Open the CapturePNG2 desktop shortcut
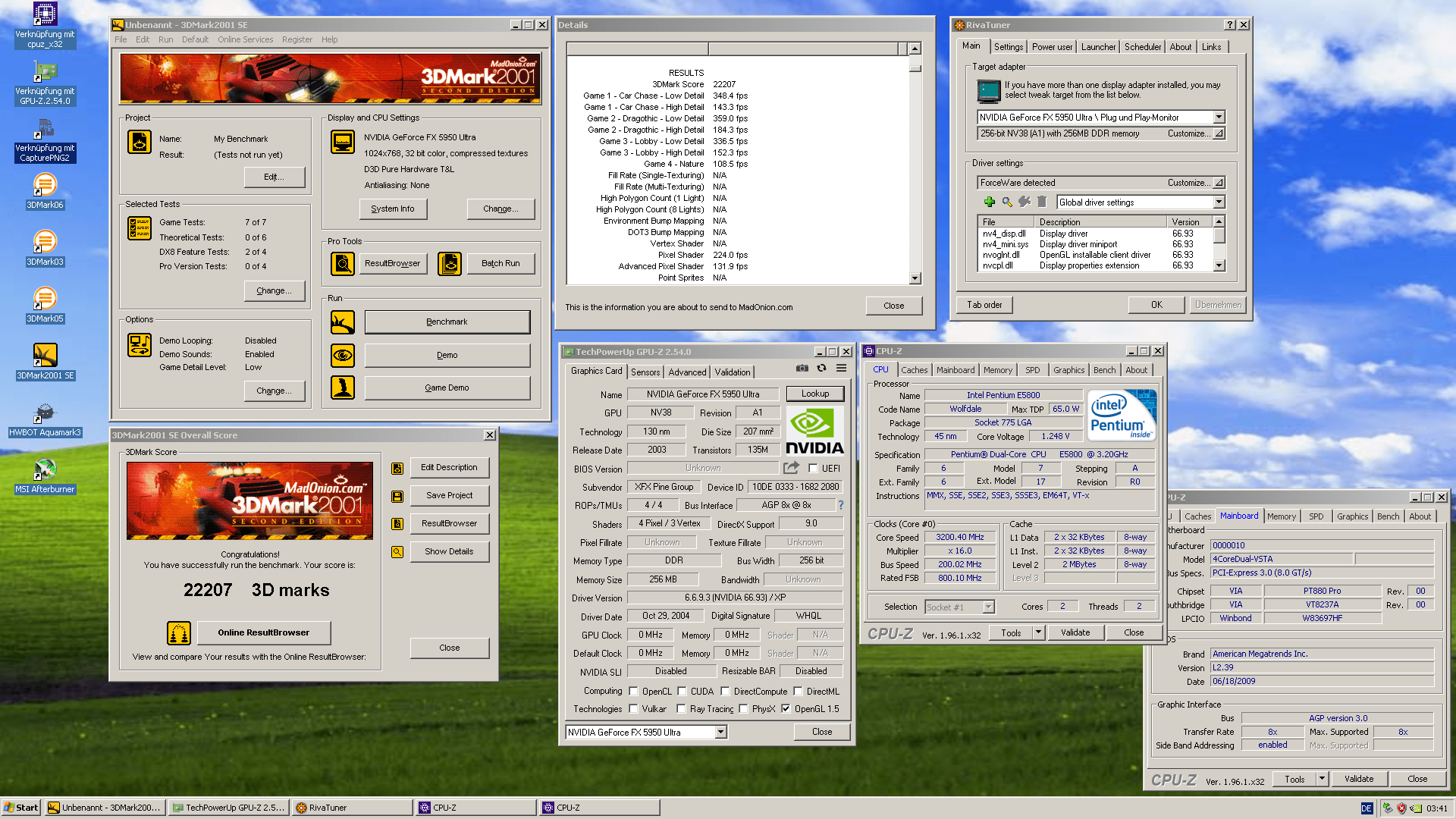The image size is (1456, 819). [45, 139]
